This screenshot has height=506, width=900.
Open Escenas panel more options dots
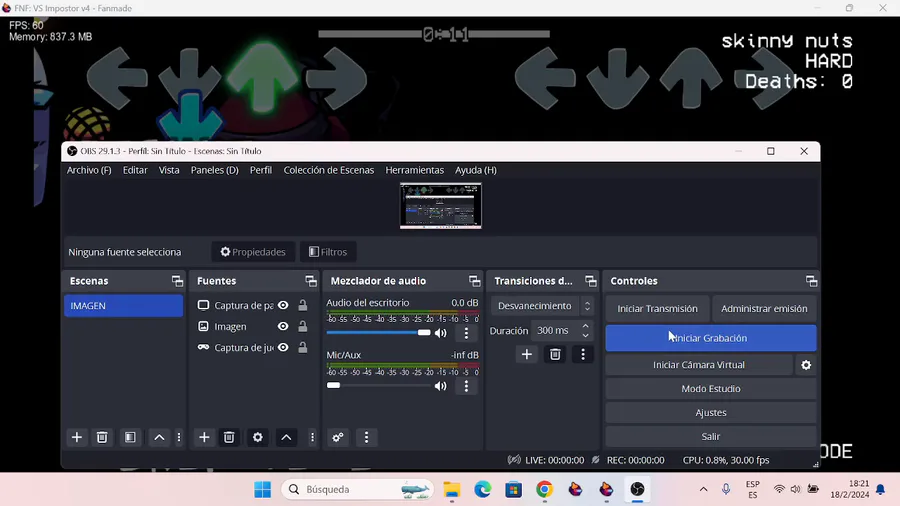point(179,437)
